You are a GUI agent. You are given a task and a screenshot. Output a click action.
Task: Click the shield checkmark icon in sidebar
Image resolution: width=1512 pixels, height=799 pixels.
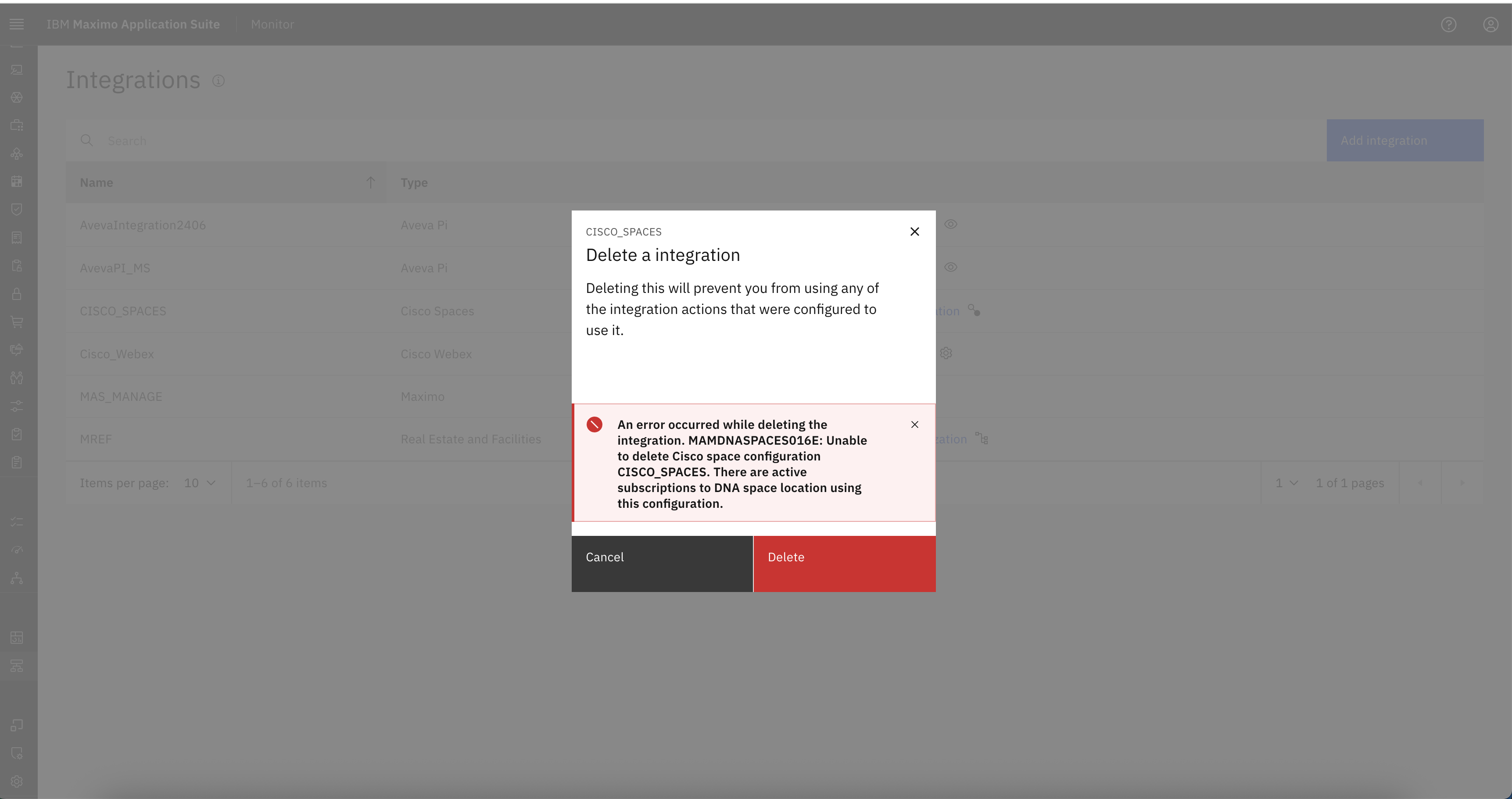(x=16, y=210)
